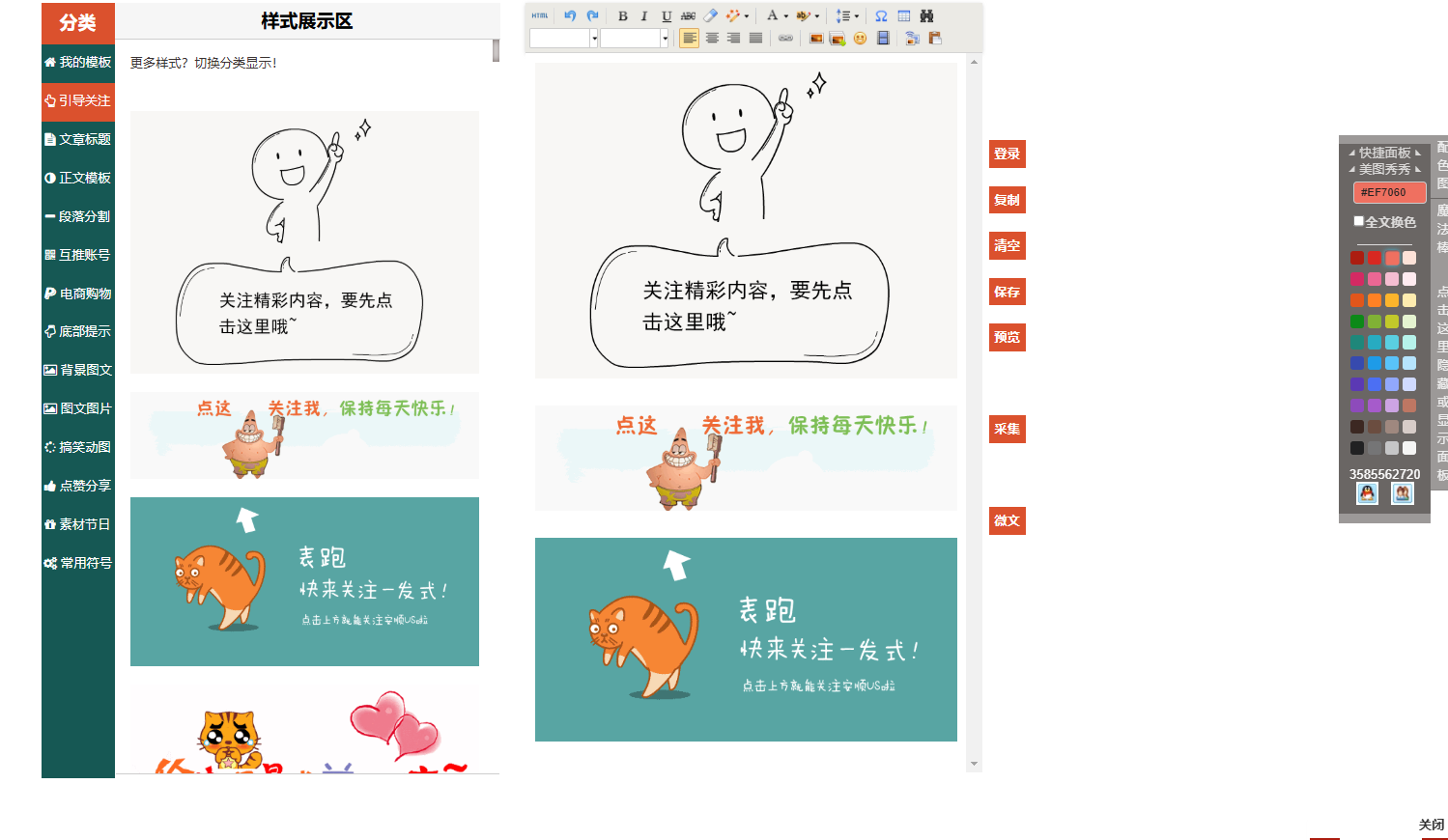
Task: Click the 登录 button
Action: [1008, 154]
